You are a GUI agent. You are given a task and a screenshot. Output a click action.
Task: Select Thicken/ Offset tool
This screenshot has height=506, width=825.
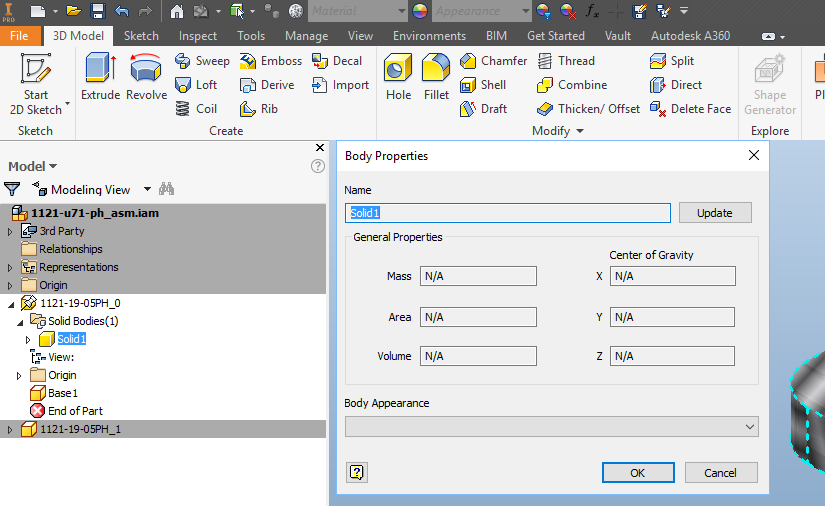point(588,109)
